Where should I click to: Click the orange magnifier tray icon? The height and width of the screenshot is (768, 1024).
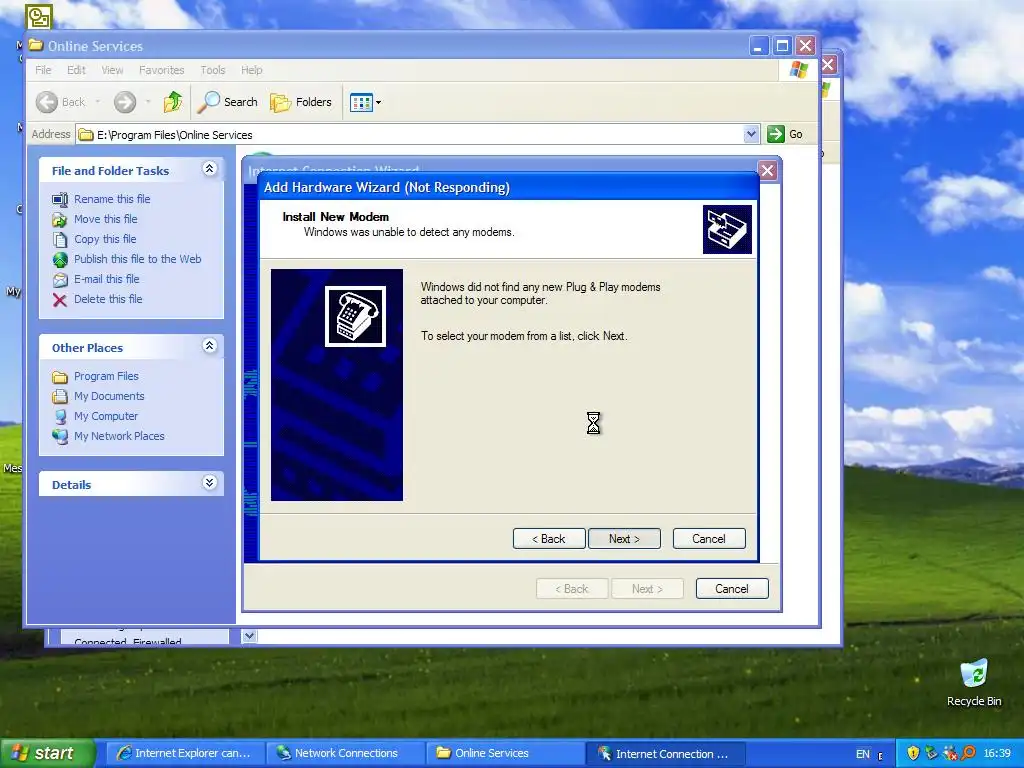pos(968,754)
